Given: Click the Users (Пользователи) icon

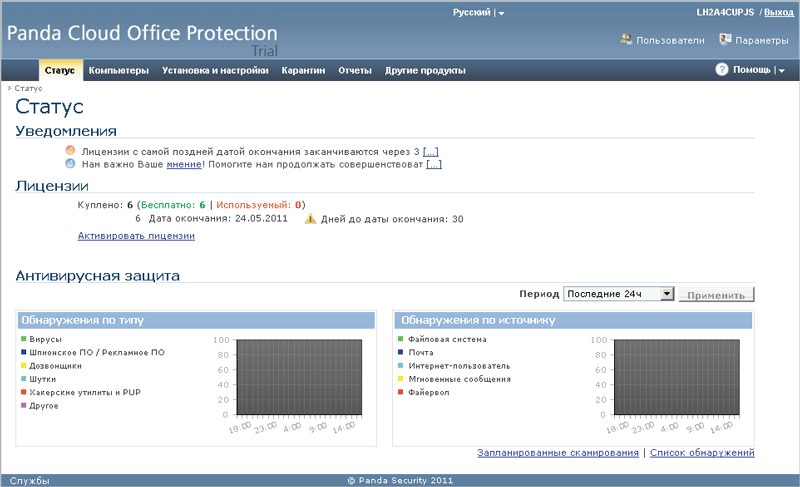Looking at the screenshot, I should (x=626, y=39).
